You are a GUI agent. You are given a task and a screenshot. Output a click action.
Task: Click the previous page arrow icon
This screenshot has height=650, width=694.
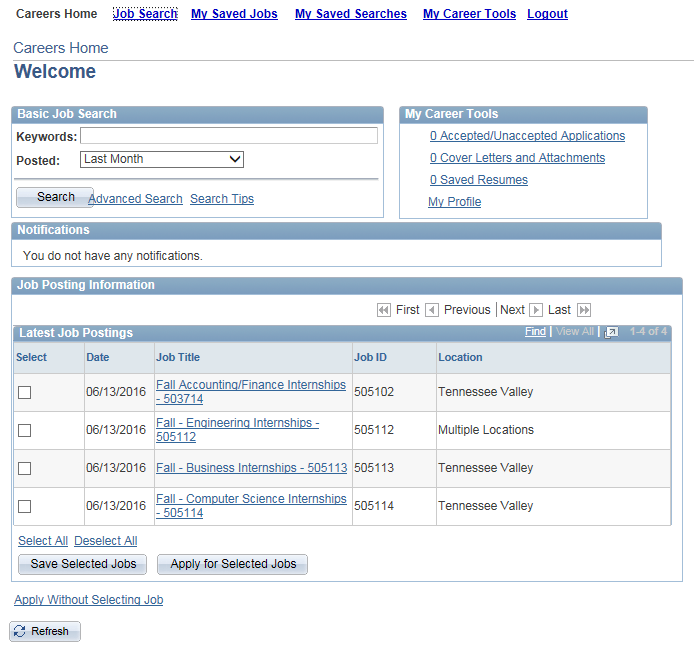[432, 310]
